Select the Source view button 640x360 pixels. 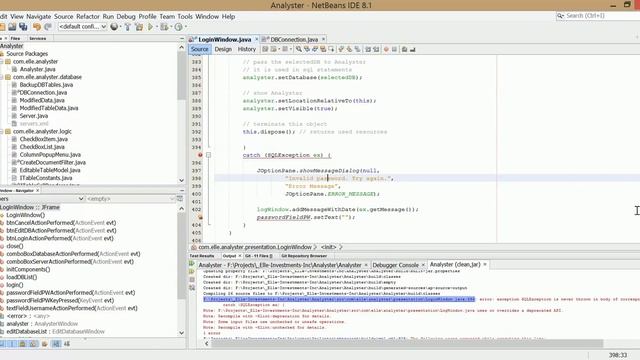coord(199,49)
